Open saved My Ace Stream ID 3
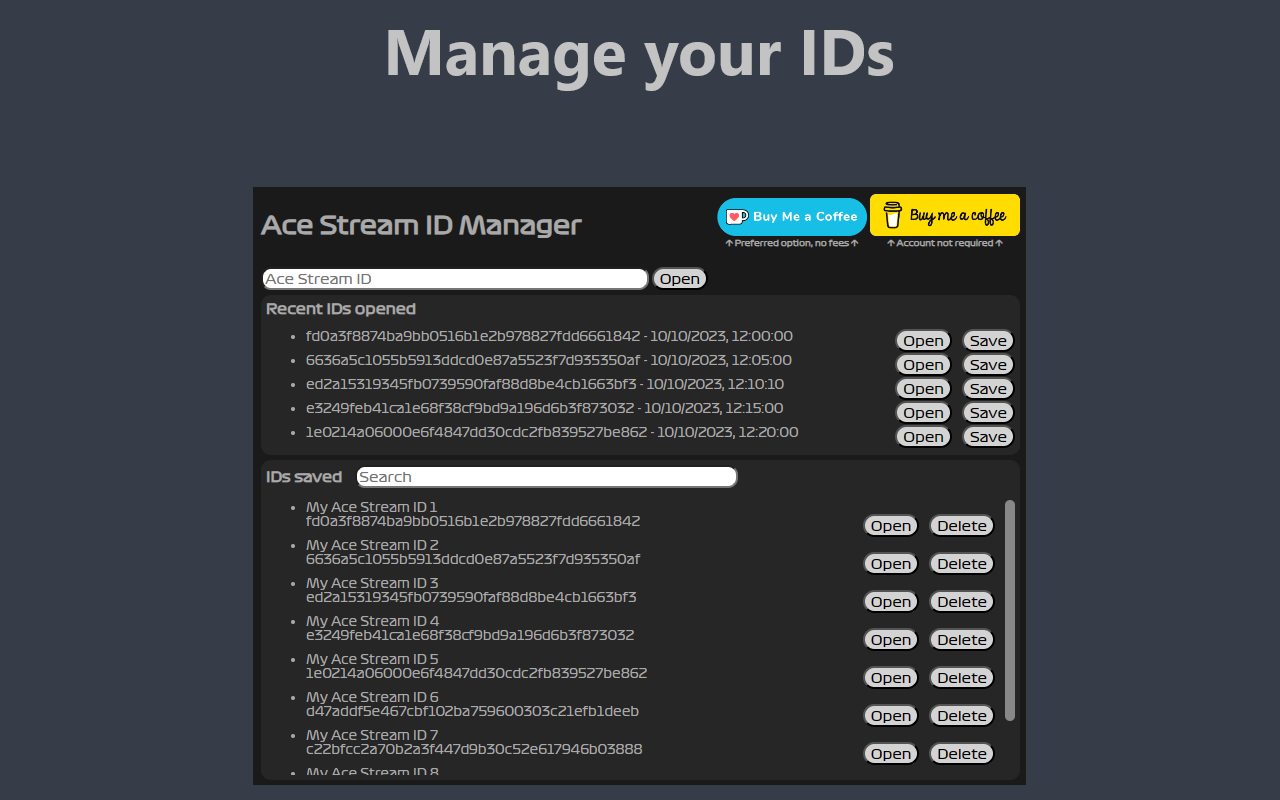Image resolution: width=1280 pixels, height=800 pixels. [x=891, y=602]
